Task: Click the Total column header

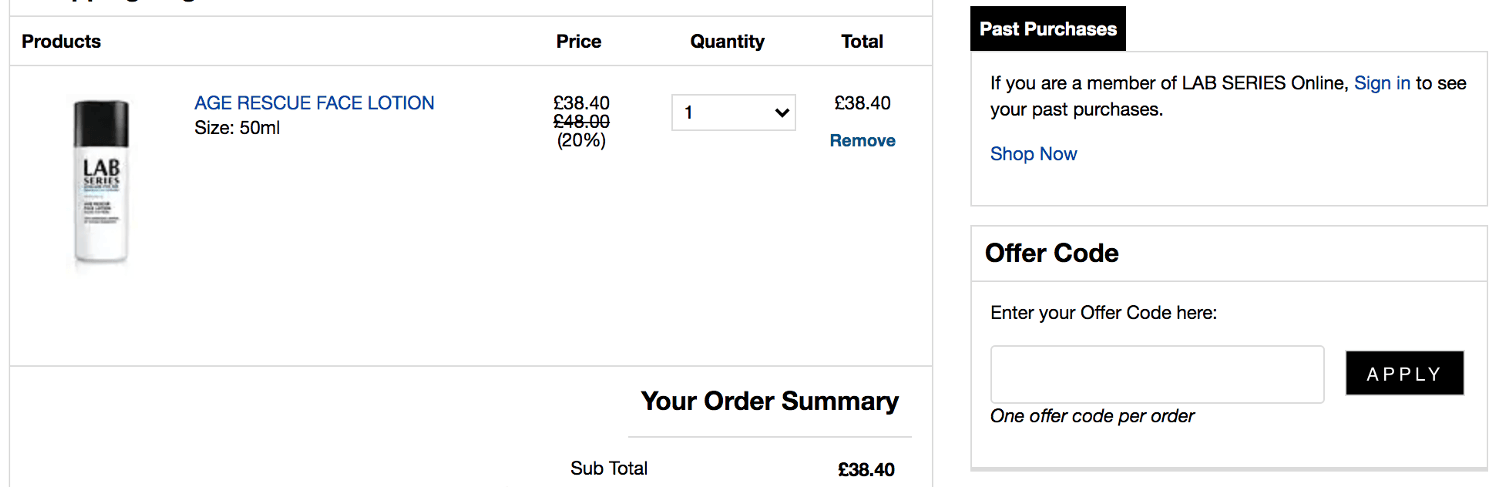Action: point(862,42)
